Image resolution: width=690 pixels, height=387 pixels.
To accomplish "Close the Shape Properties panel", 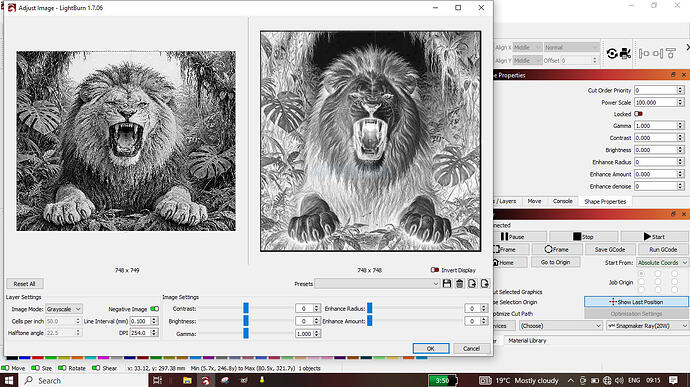I will click(x=684, y=75).
